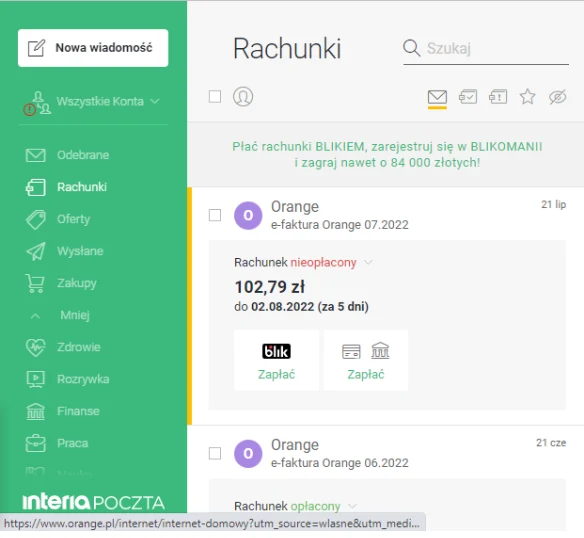584x538 pixels.
Task: Open the Wysłane folder
Action: pyautogui.click(x=80, y=251)
